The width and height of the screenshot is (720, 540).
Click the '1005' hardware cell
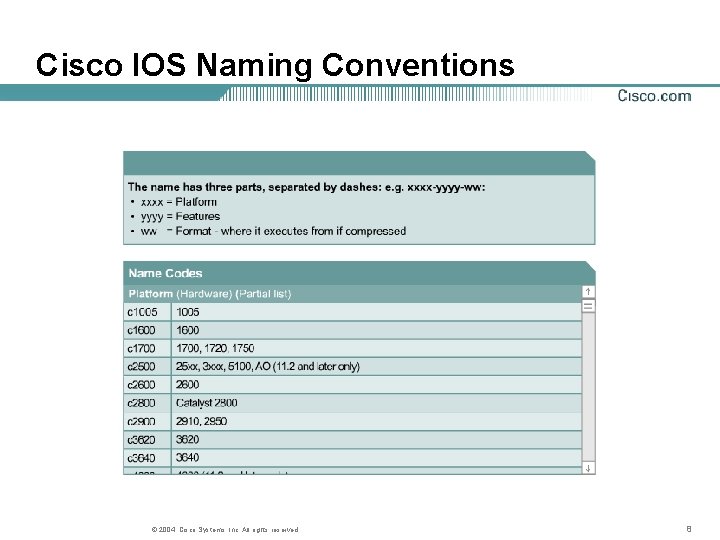coord(377,312)
